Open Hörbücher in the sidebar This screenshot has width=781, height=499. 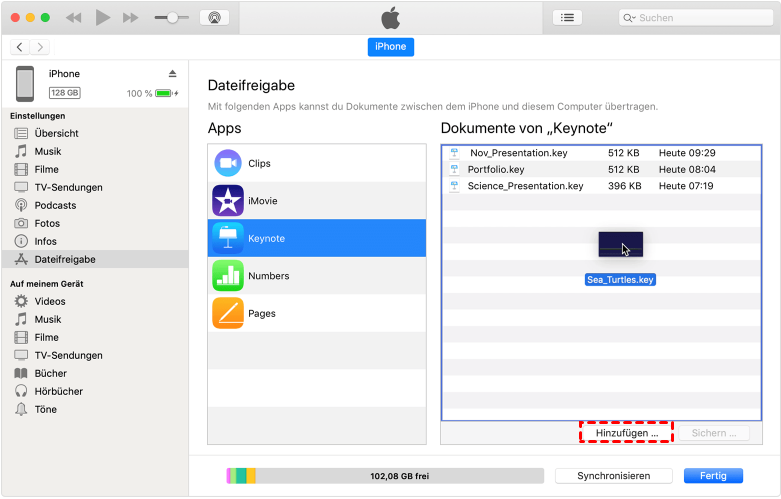95,391
